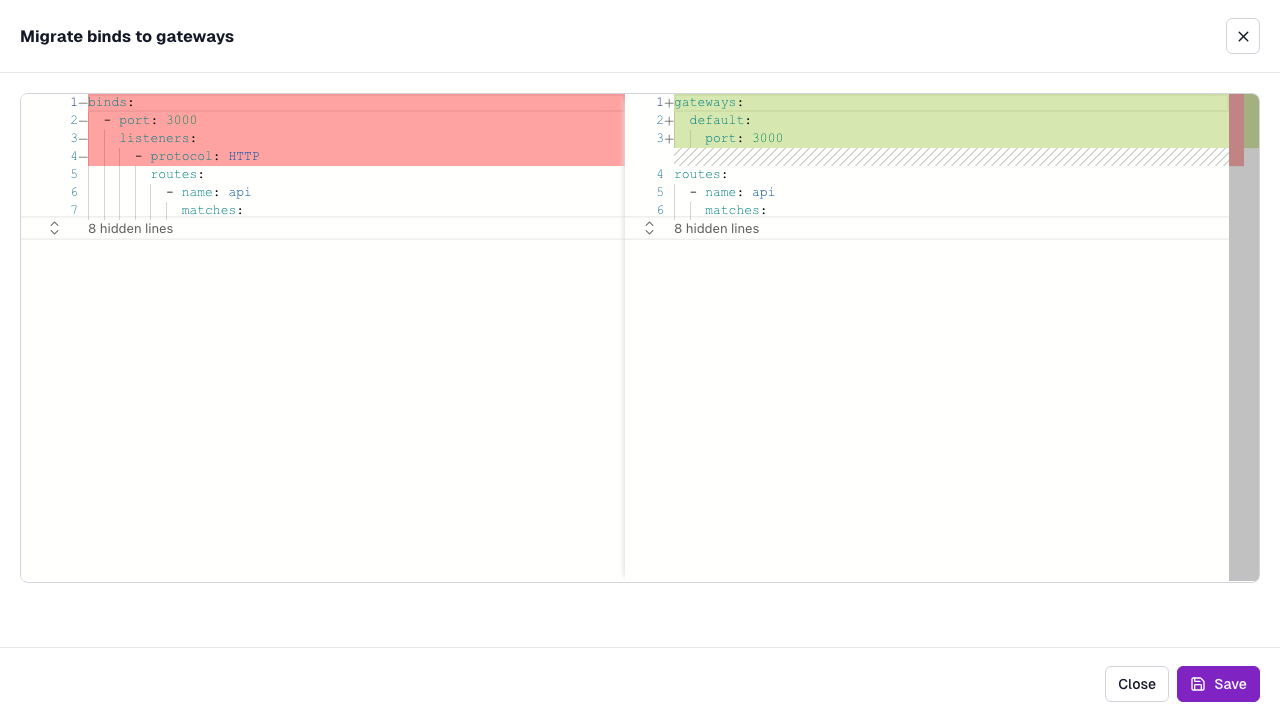The height and width of the screenshot is (720, 1280).
Task: Click the Save button
Action: click(x=1218, y=684)
